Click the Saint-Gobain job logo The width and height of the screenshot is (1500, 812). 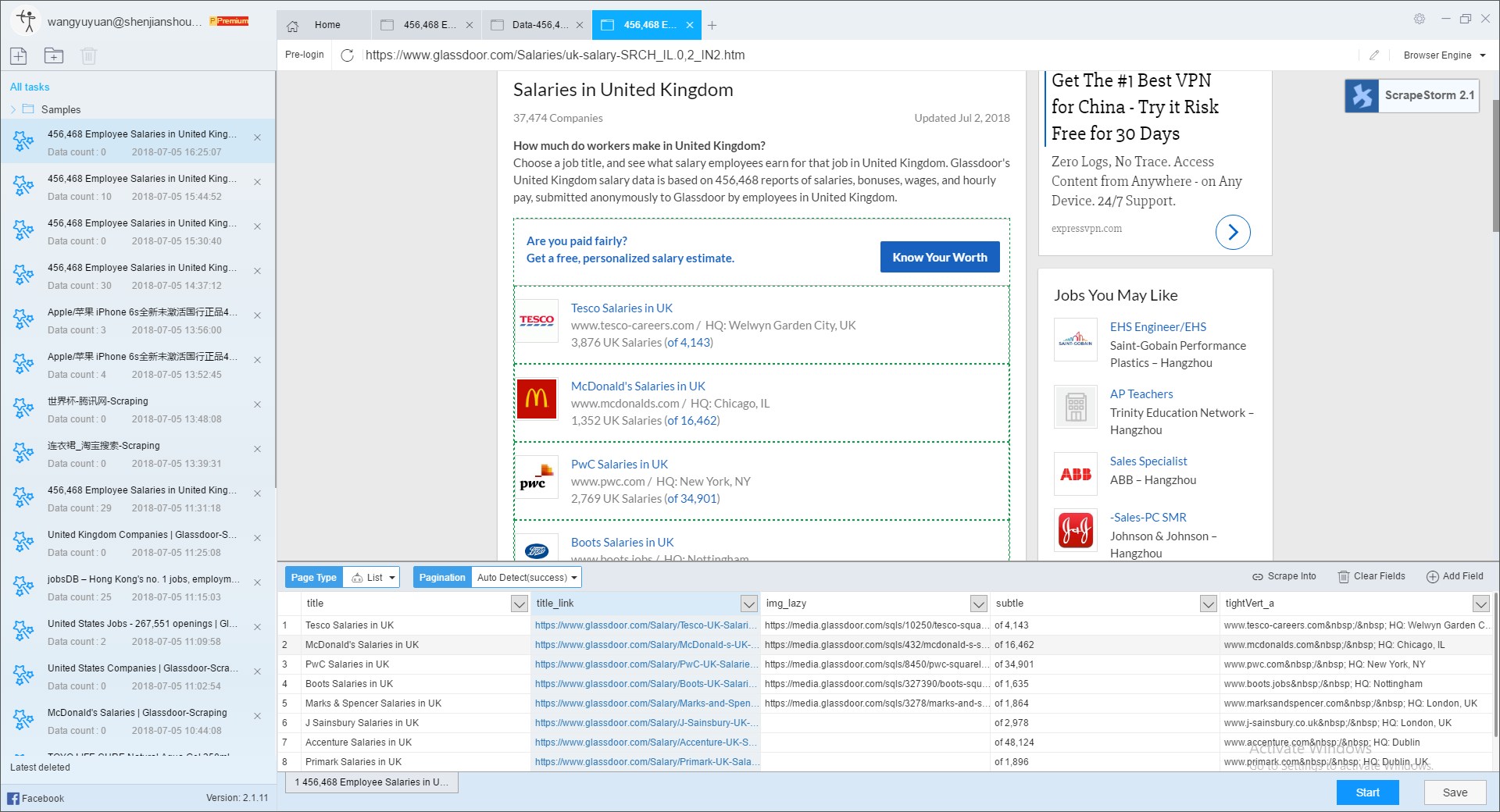[x=1076, y=340]
